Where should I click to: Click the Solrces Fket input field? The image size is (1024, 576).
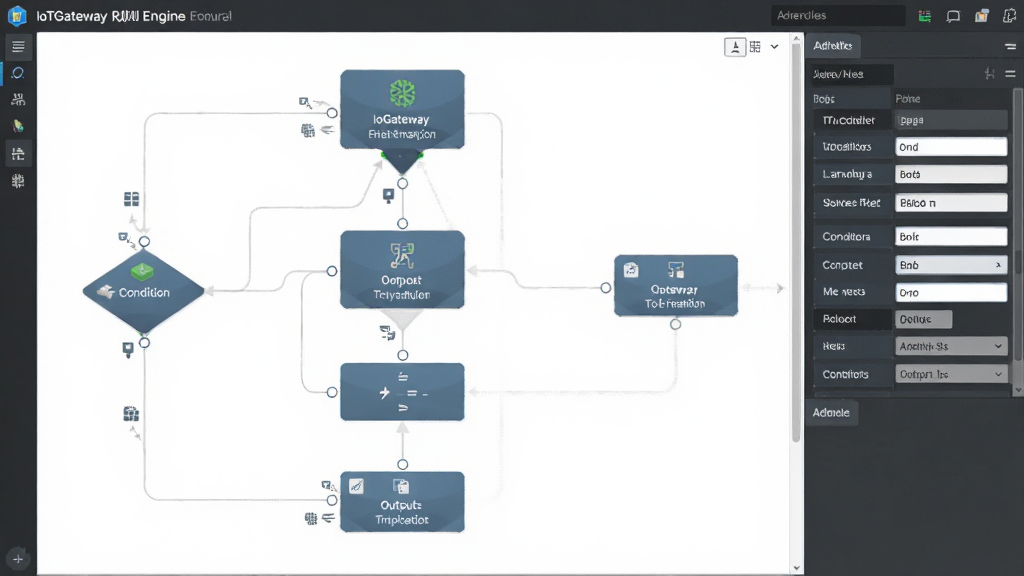click(x=951, y=203)
